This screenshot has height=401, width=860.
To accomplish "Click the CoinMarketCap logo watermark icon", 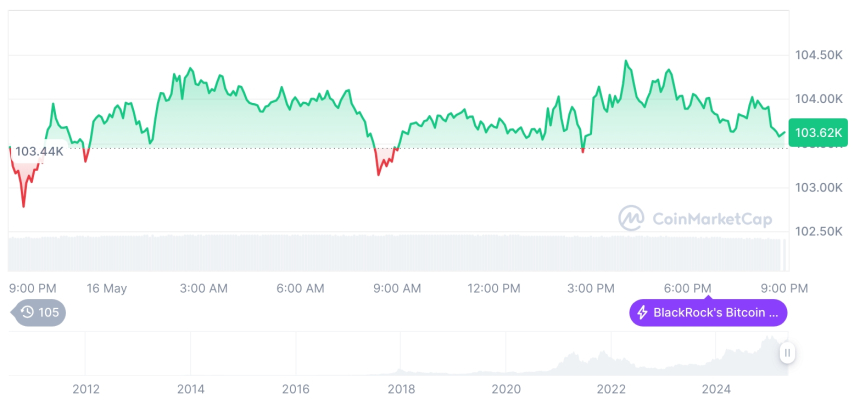I will pos(630,217).
